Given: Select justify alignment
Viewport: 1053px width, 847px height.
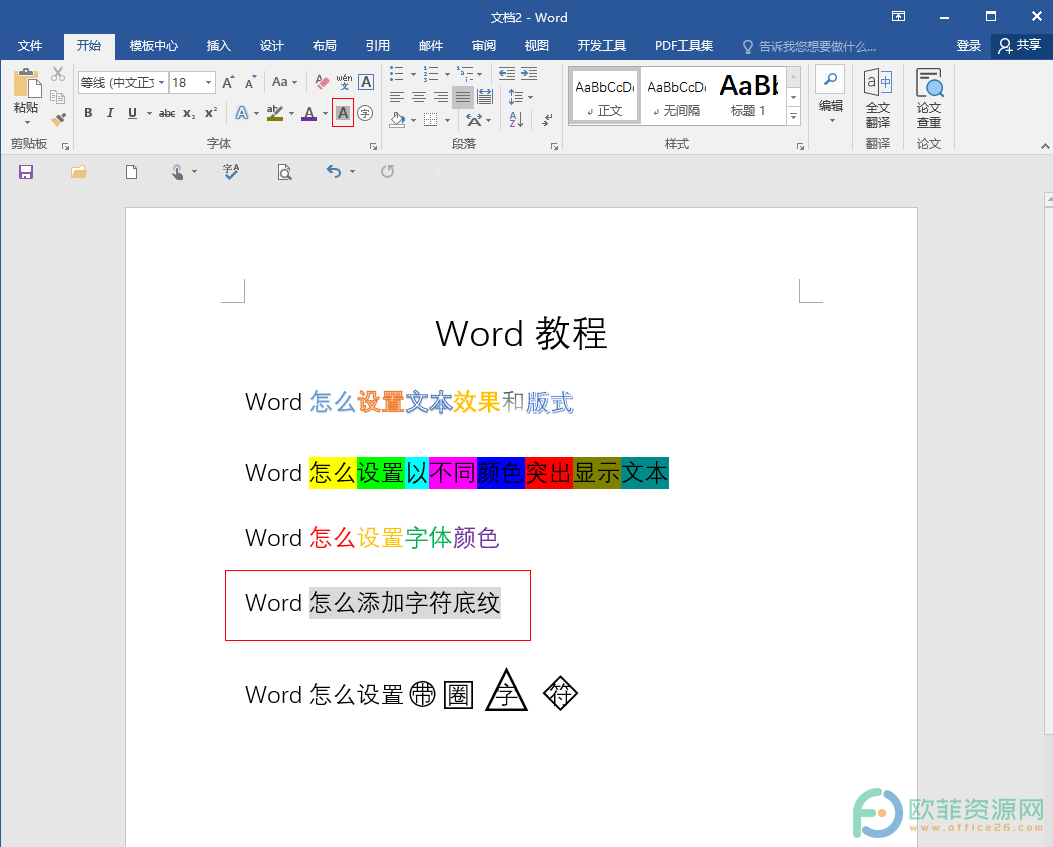Looking at the screenshot, I should click(x=463, y=97).
